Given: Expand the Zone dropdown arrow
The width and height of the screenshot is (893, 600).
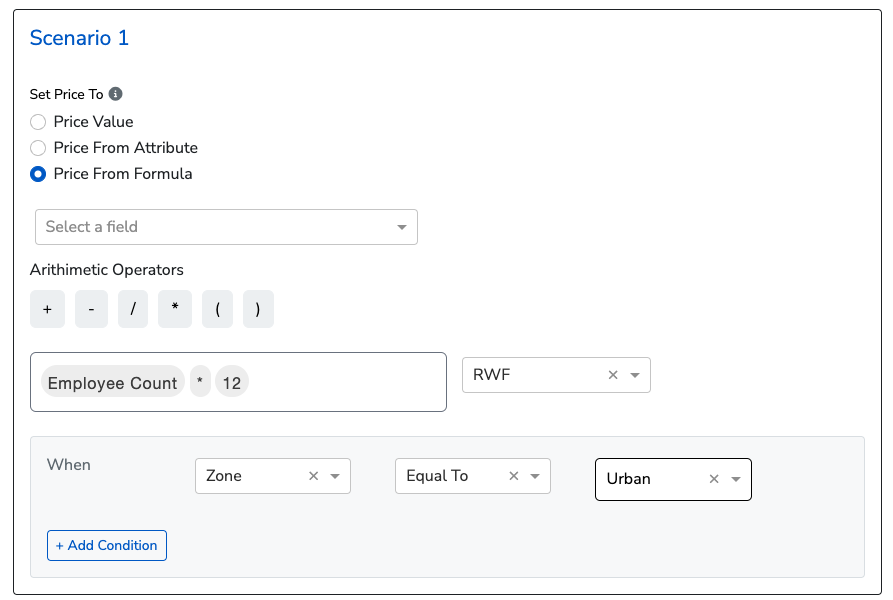Looking at the screenshot, I should [335, 476].
